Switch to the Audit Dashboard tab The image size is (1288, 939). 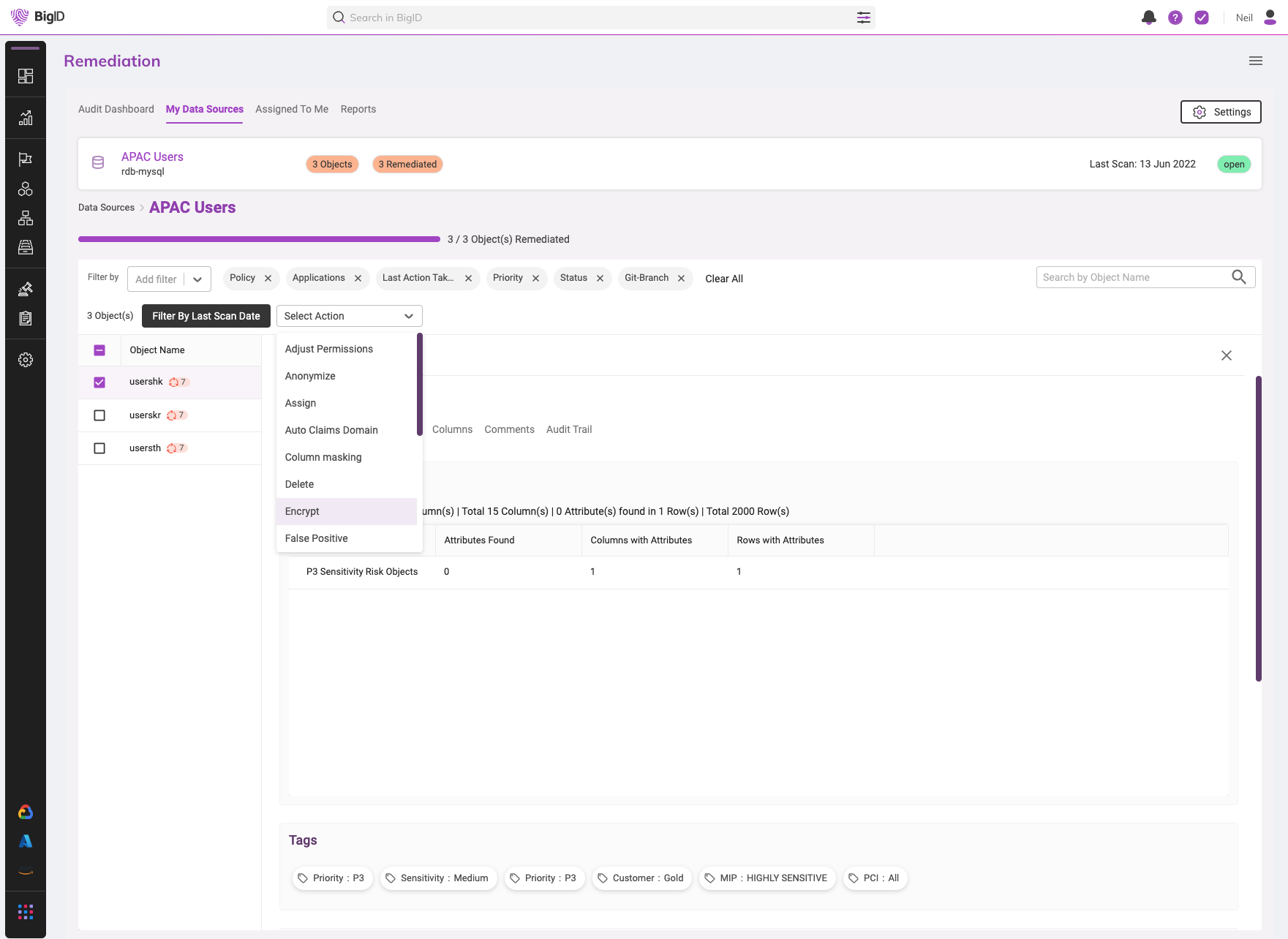(x=116, y=109)
